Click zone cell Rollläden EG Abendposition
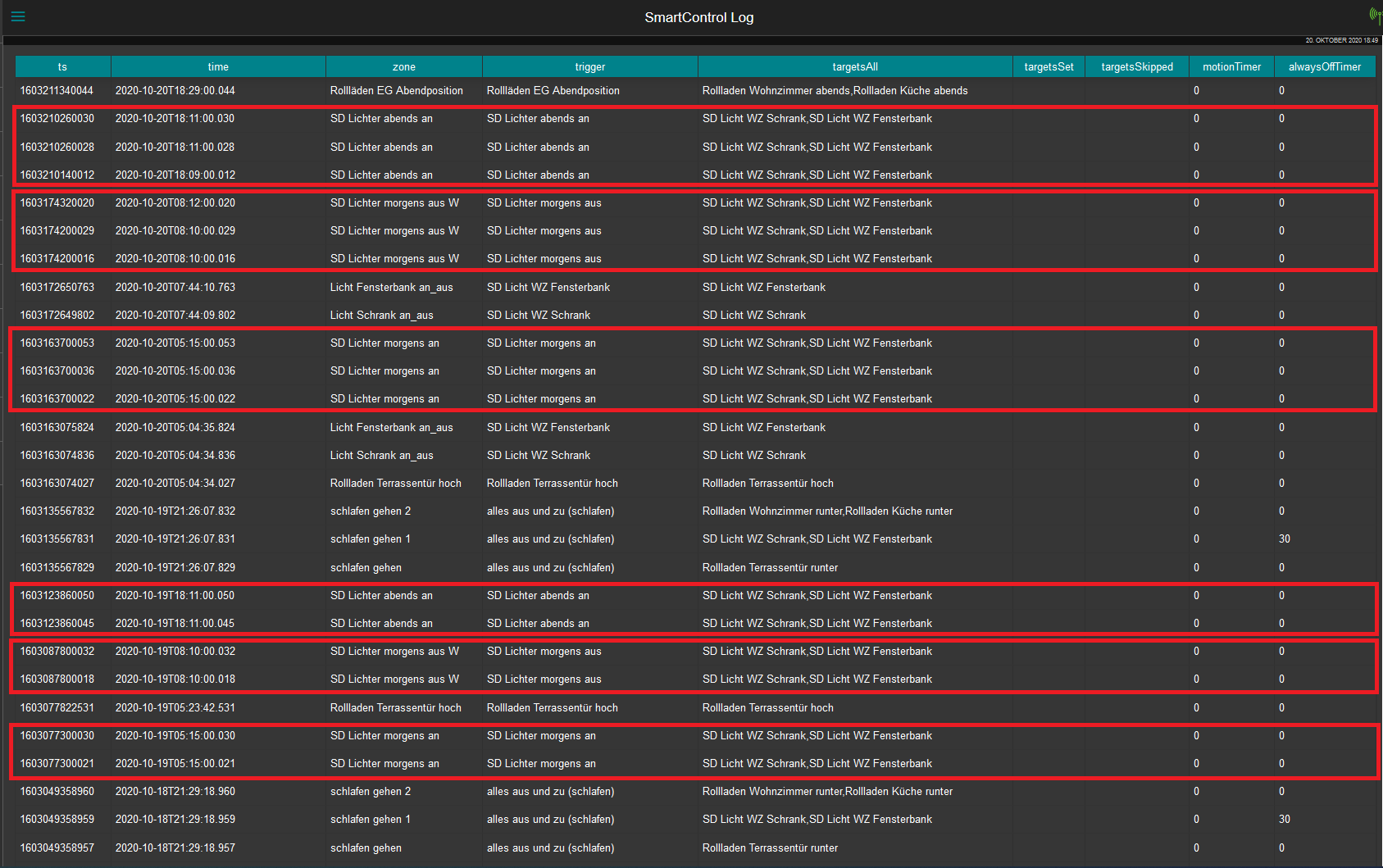The image size is (1383, 868). pyautogui.click(x=396, y=90)
